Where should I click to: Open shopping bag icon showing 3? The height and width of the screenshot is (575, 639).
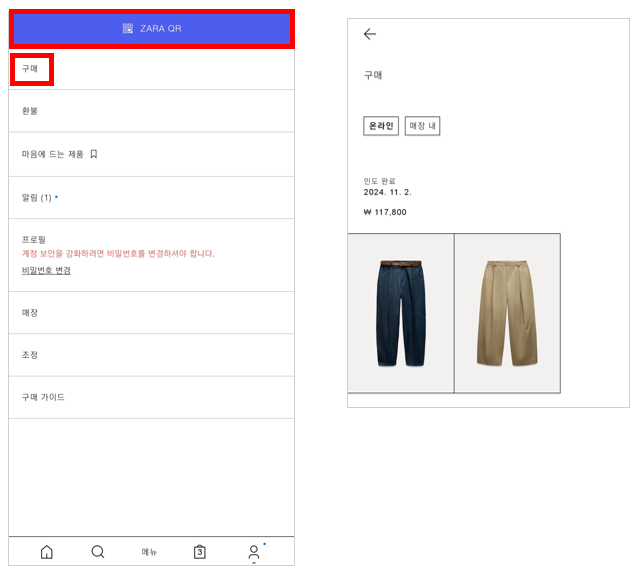[200, 552]
